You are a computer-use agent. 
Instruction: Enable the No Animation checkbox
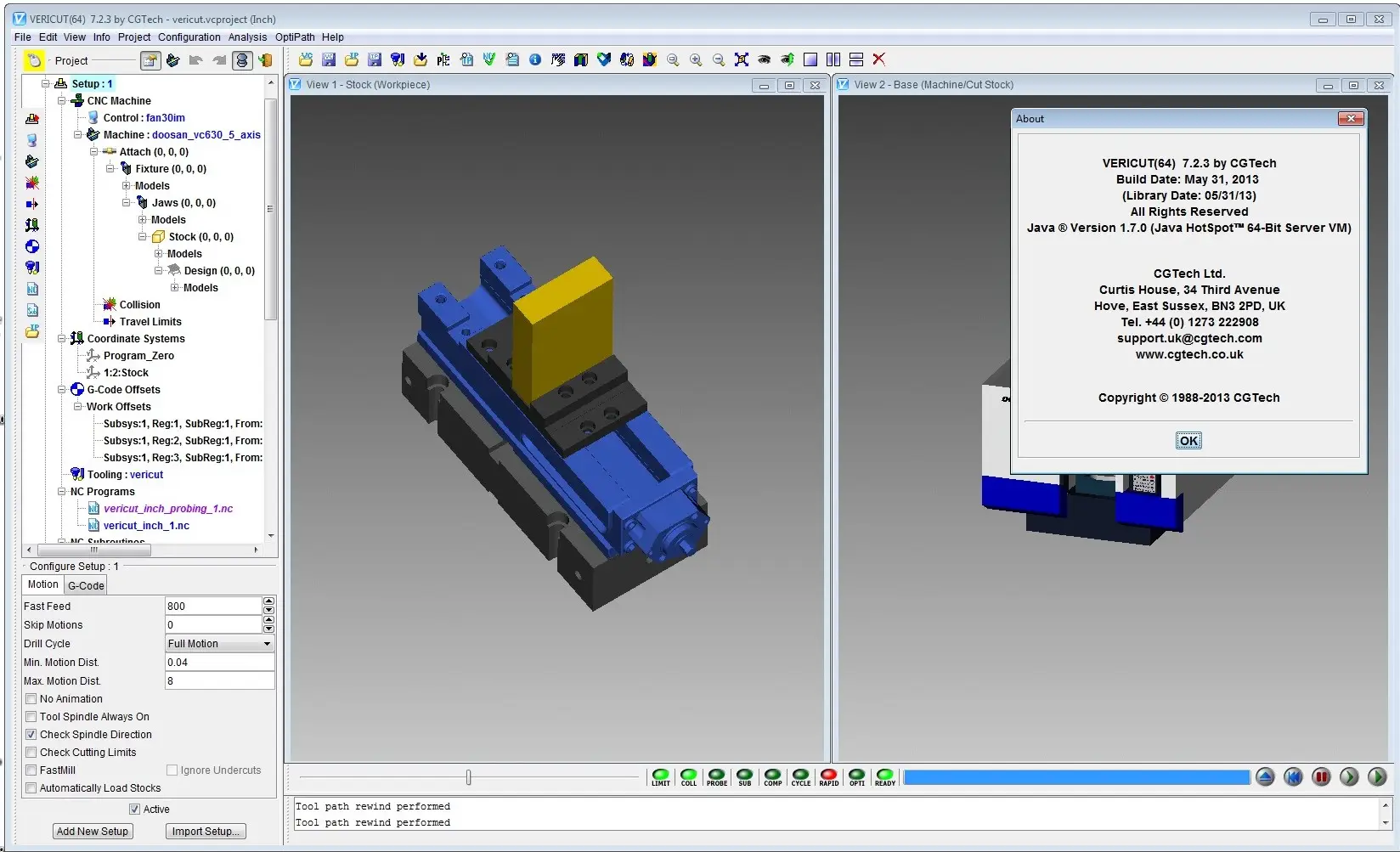pyautogui.click(x=31, y=698)
